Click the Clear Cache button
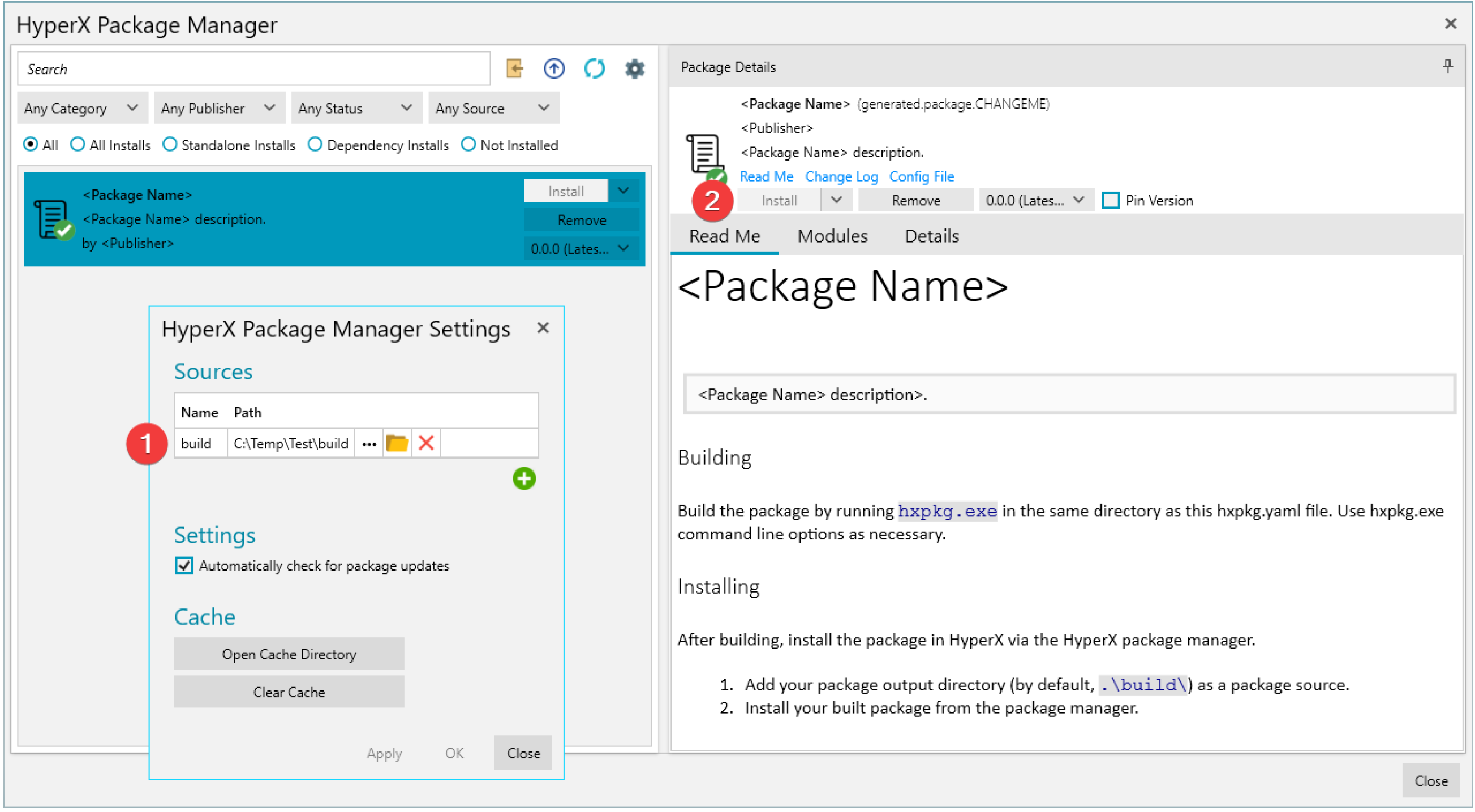 [x=289, y=692]
